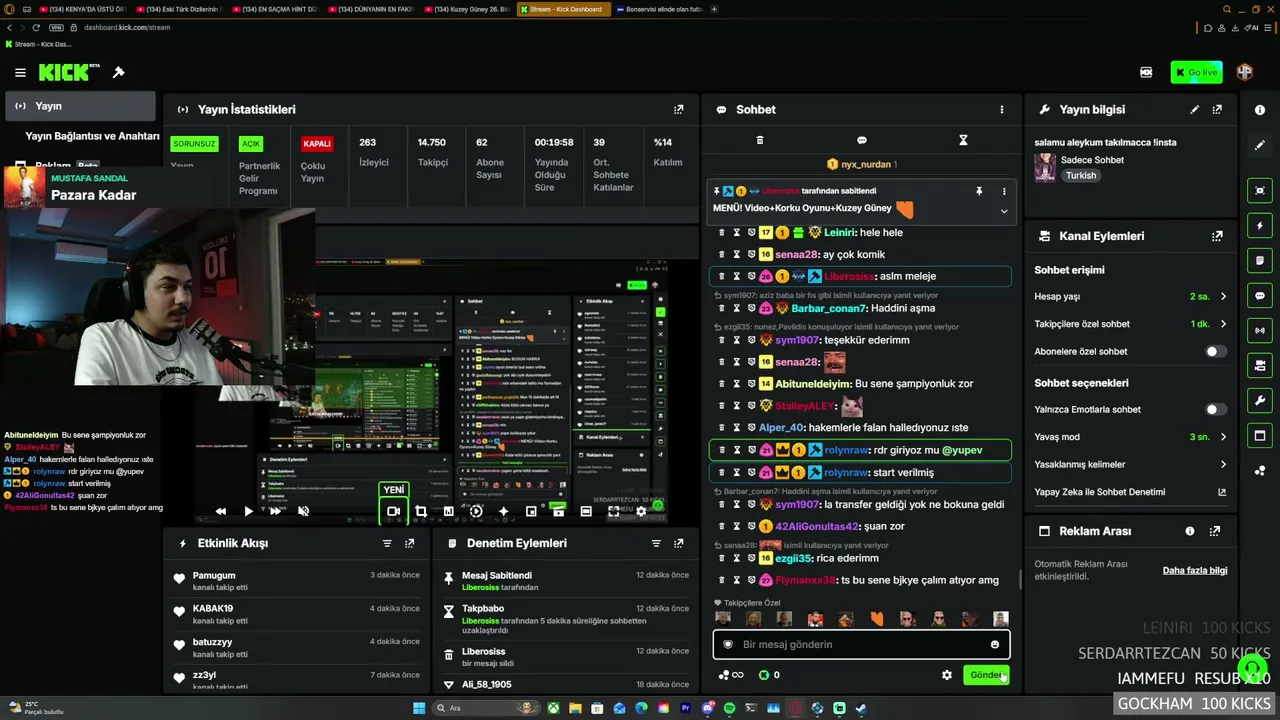The image size is (1280, 720).
Task: Open Yayın Bağlantısı ve Anahtarı menu item
Action: 92,136
